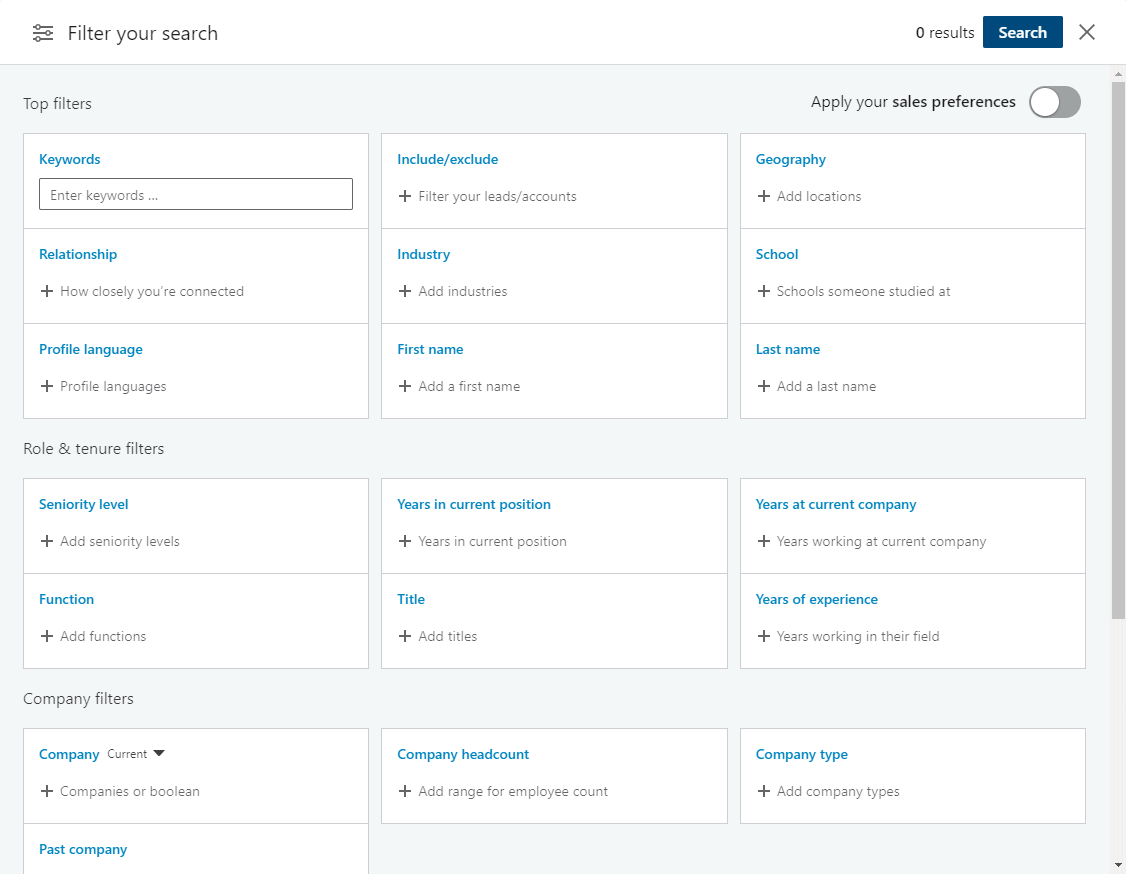Click the plus icon beside Profile languages

[x=47, y=386]
